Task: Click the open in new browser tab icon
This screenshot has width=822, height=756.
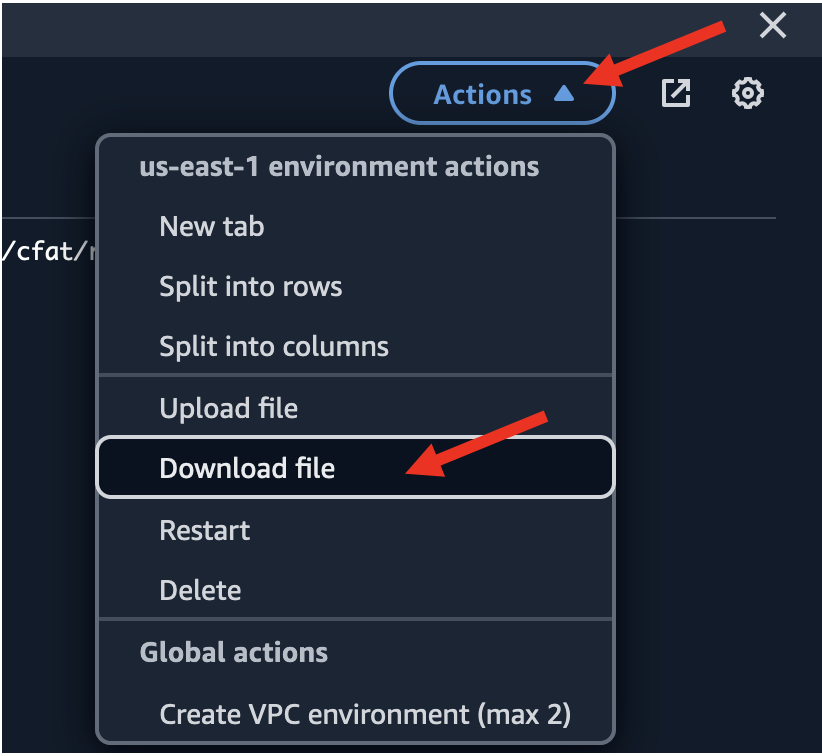Action: point(677,94)
